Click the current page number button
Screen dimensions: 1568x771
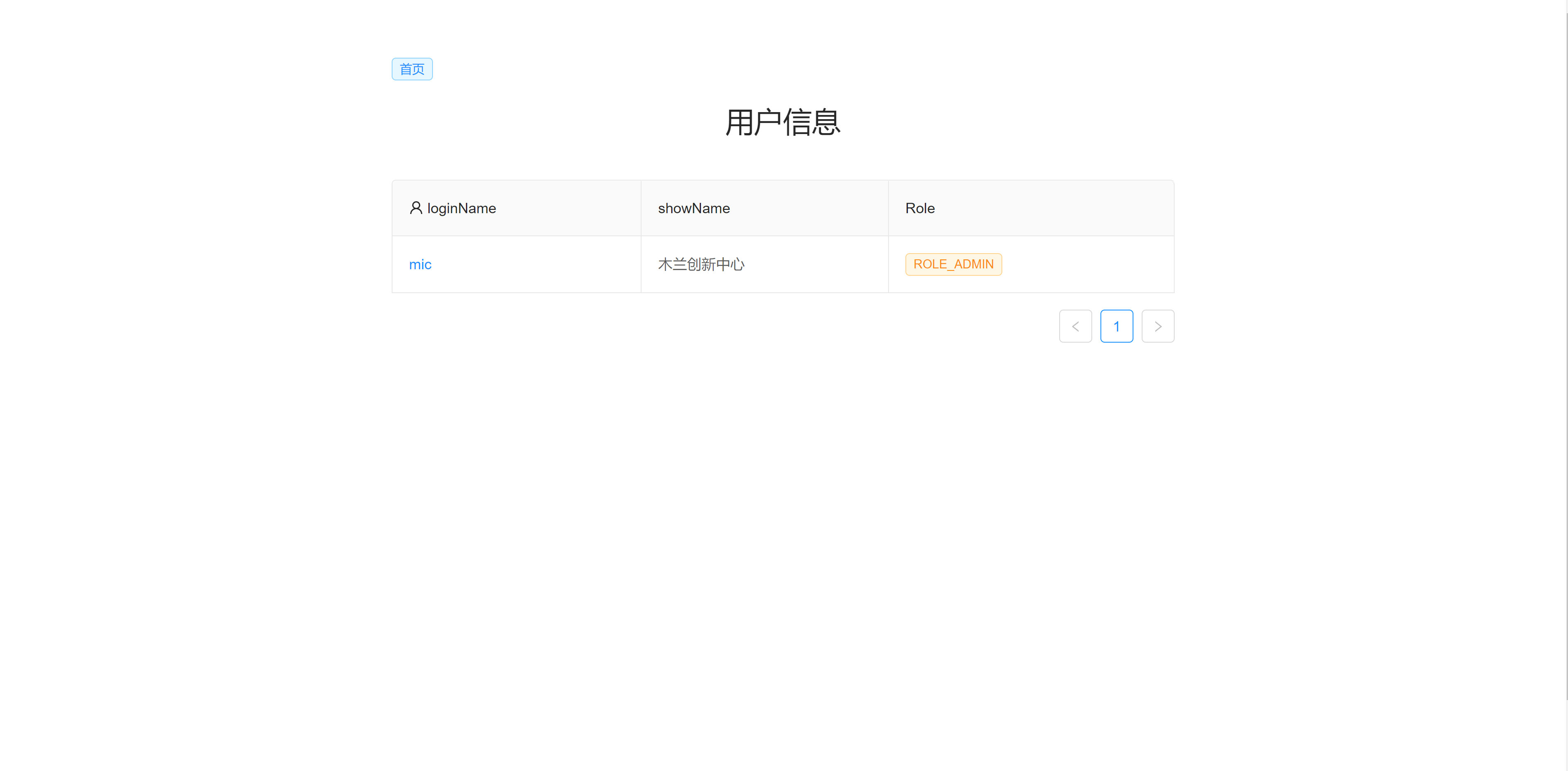coord(1117,326)
